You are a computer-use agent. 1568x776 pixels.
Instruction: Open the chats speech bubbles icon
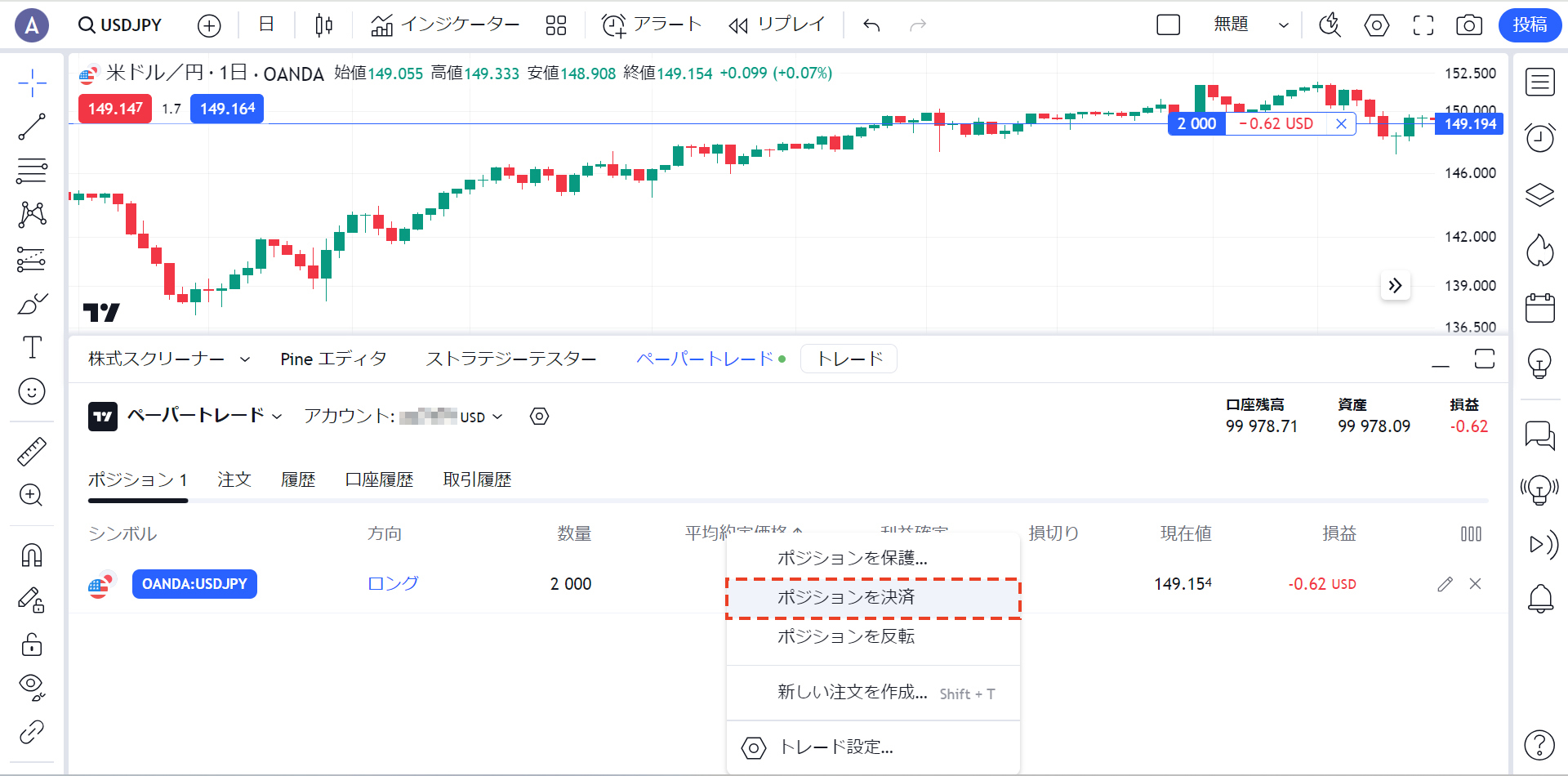tap(1540, 435)
